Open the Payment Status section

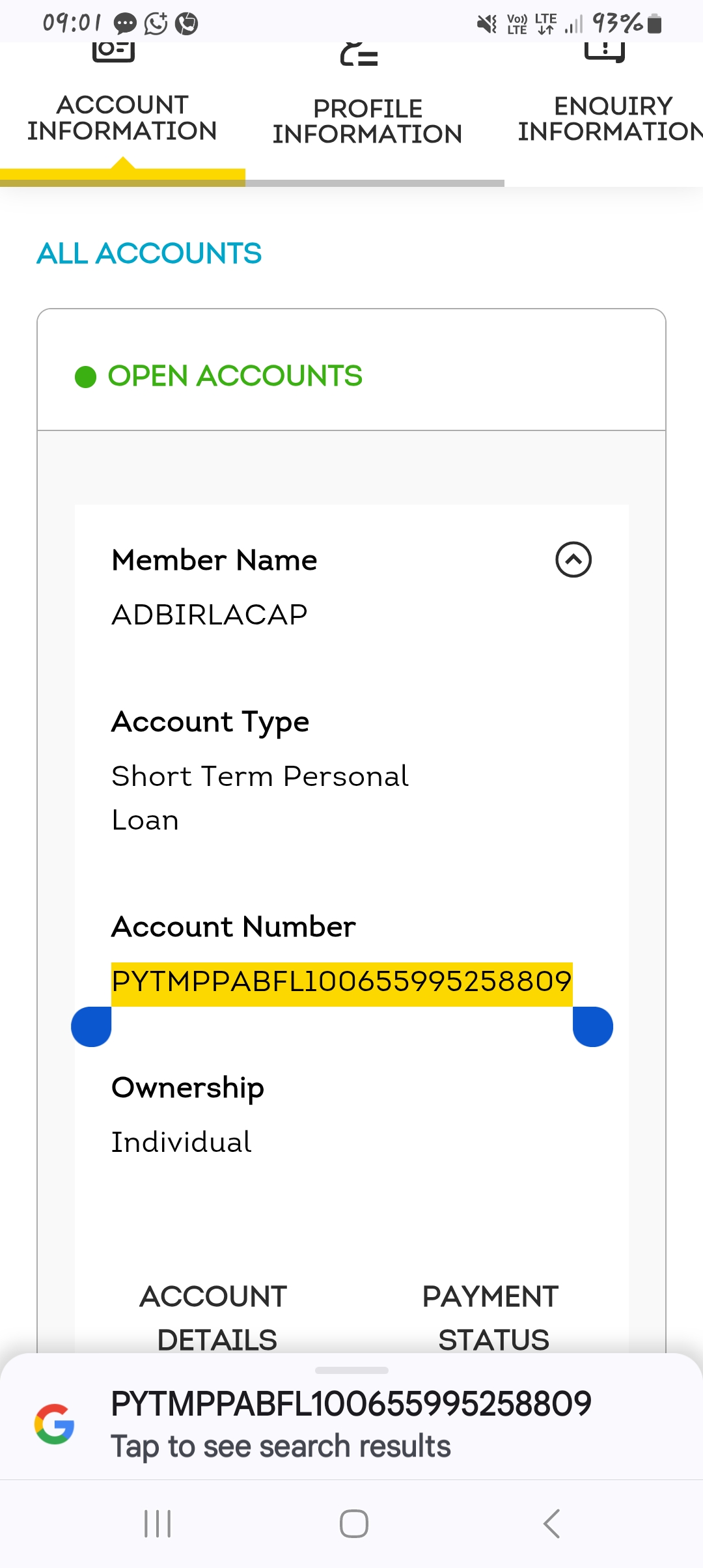coord(491,1317)
